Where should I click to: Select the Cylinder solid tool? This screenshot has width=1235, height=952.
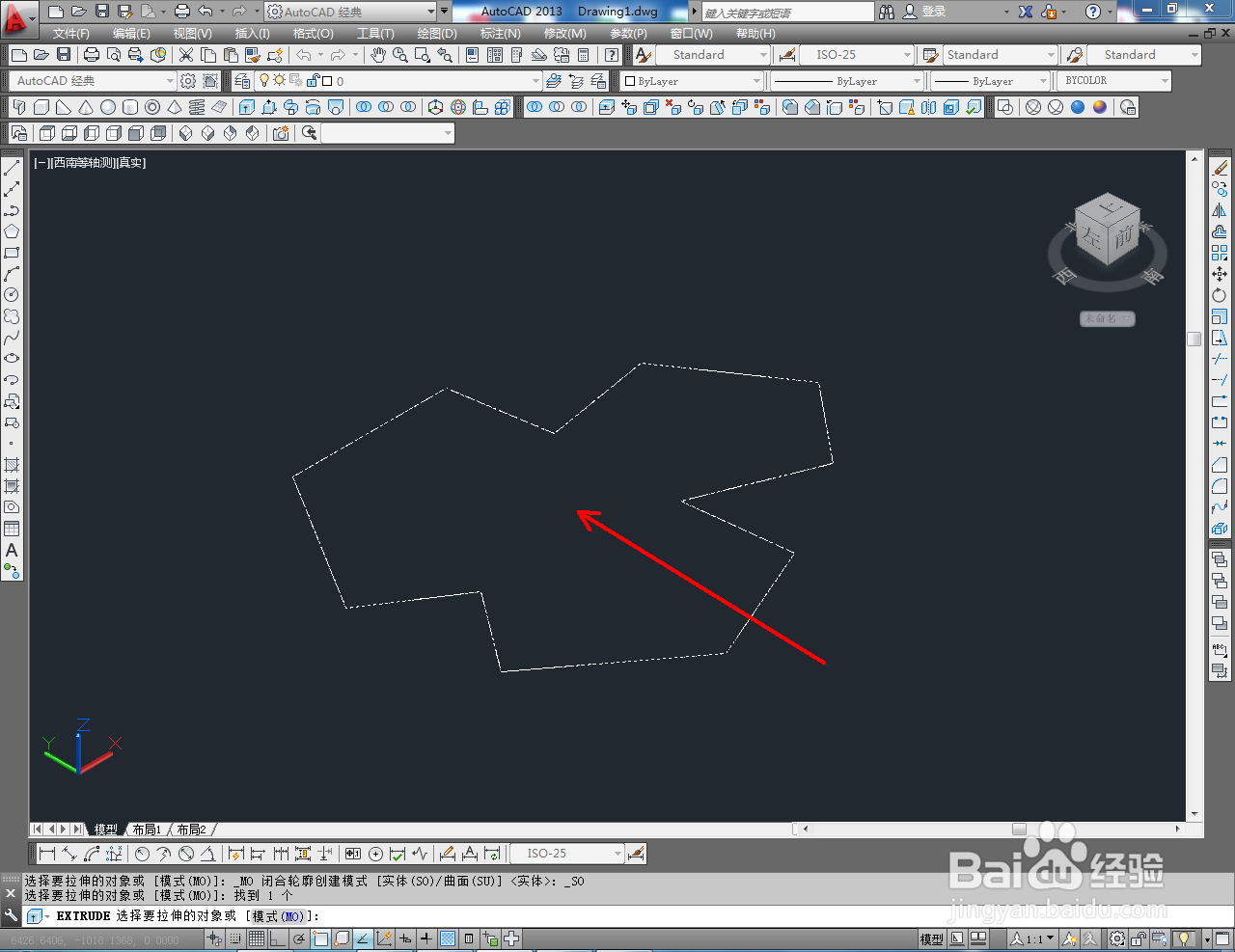click(x=130, y=107)
